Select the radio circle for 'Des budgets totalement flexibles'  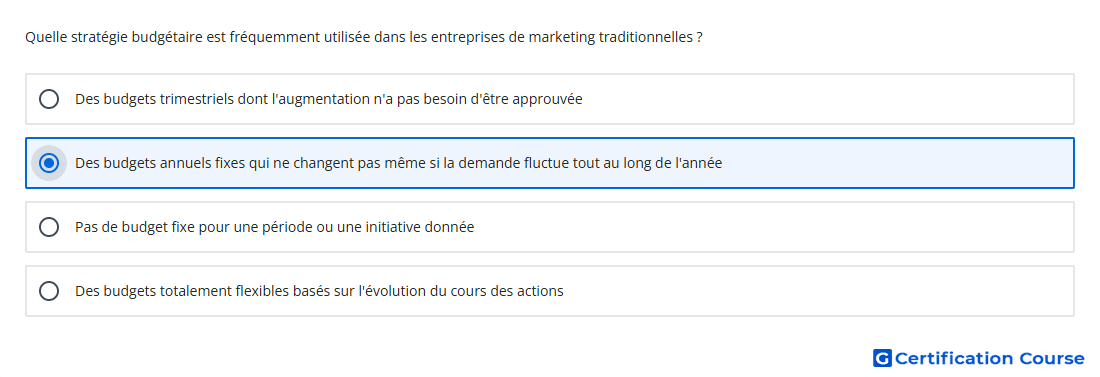49,291
